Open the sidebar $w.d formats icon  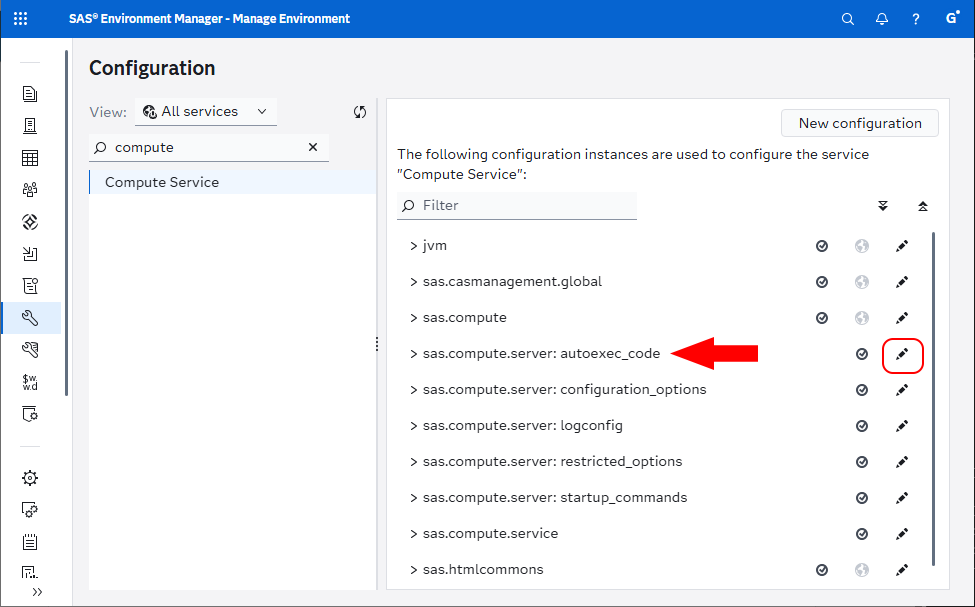click(30, 382)
